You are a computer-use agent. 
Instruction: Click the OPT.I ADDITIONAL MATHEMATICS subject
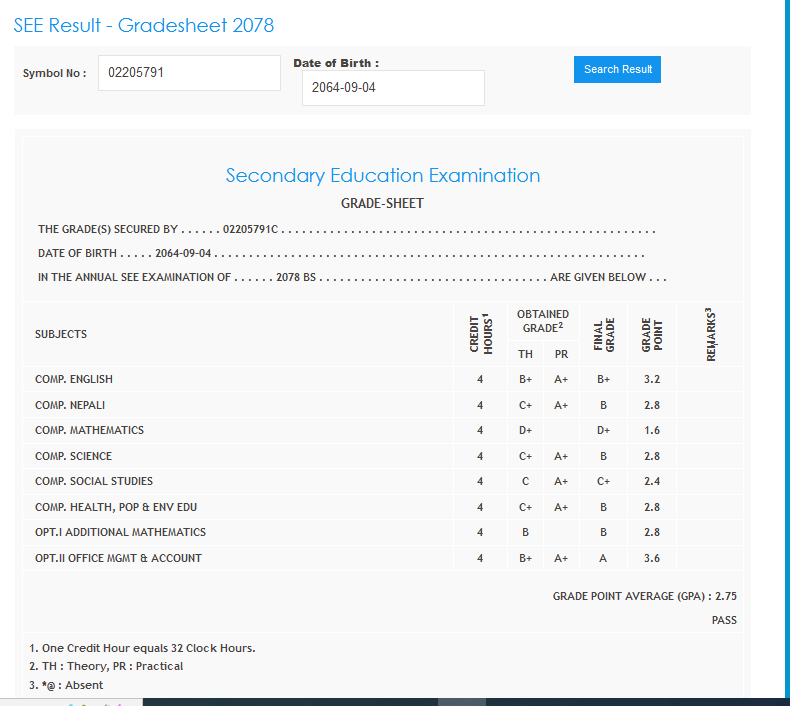point(120,532)
